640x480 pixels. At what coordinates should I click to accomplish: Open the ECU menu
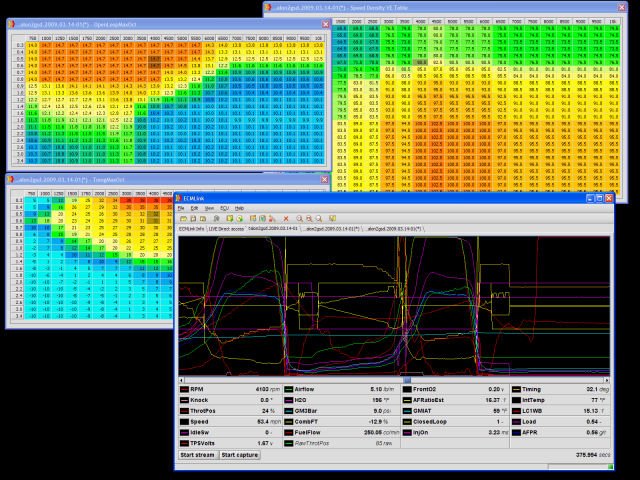[x=224, y=208]
